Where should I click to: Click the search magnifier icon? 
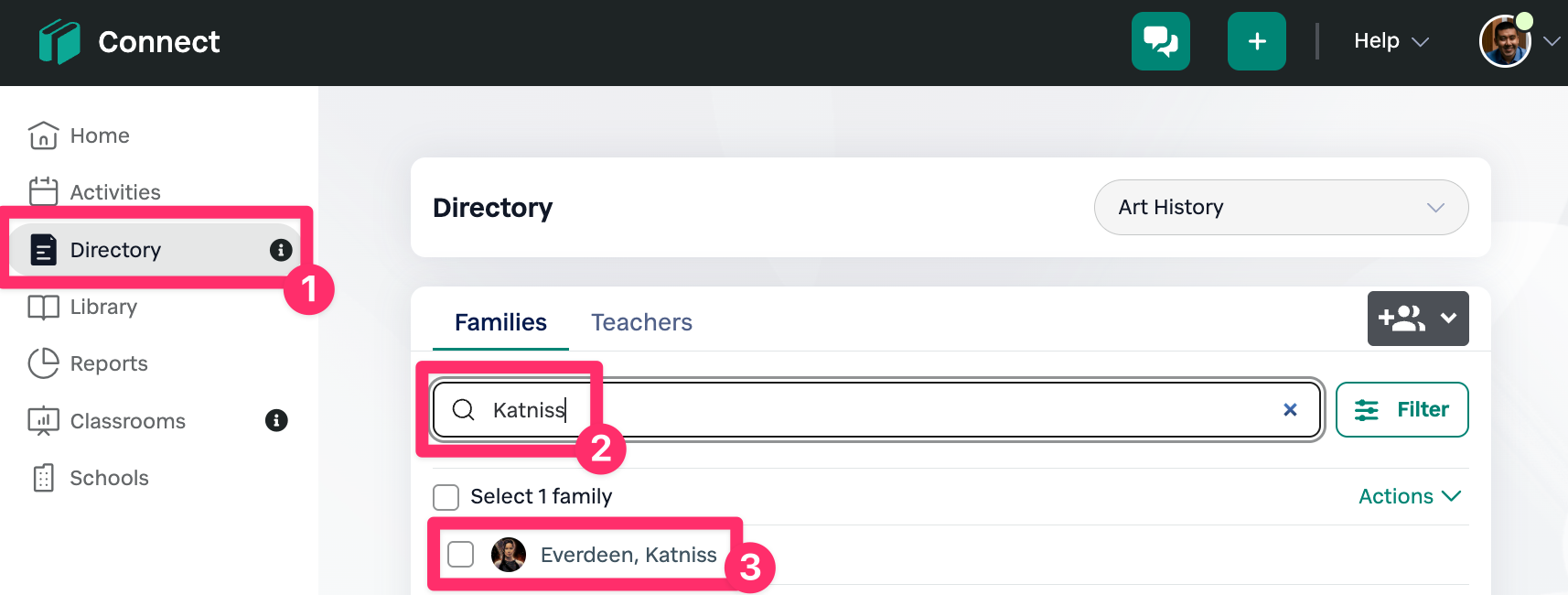(464, 410)
